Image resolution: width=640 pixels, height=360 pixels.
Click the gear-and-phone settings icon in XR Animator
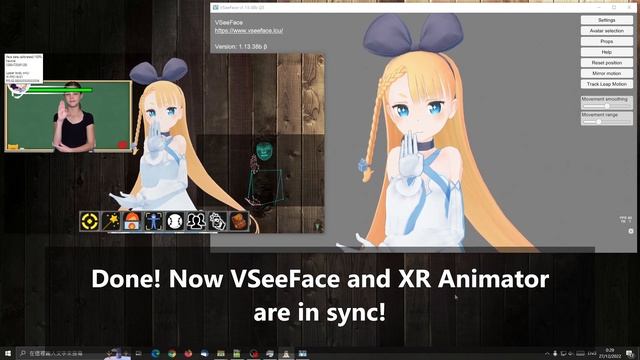pos(217,221)
